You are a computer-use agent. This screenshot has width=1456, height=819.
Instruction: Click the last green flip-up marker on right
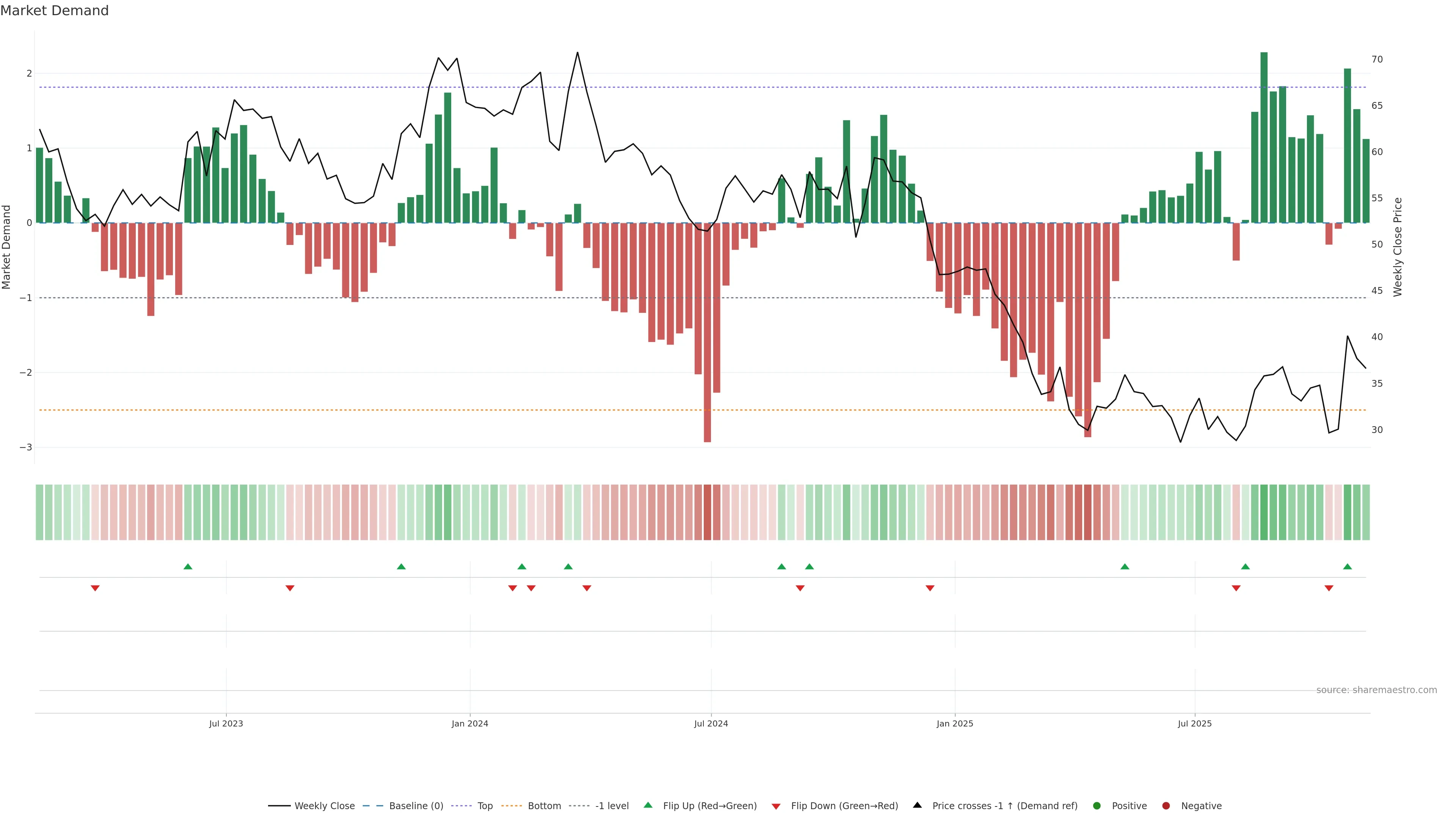(1348, 566)
